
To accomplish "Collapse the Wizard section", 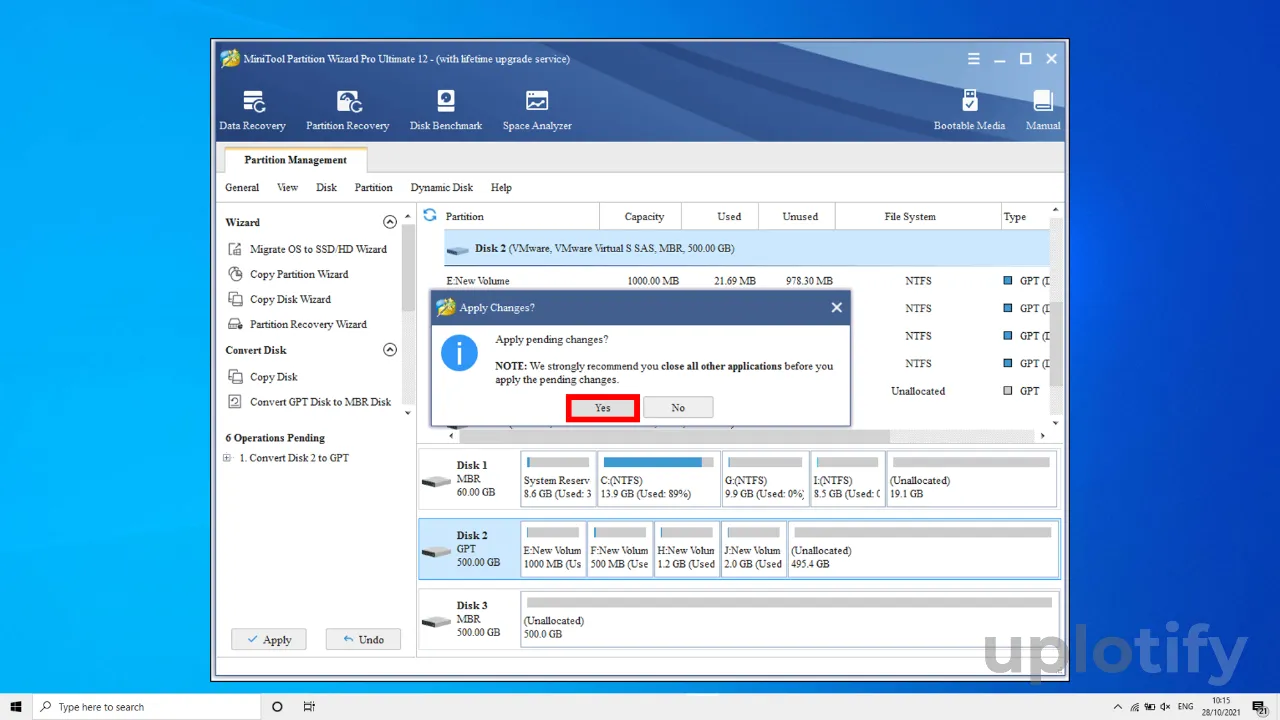I will pyautogui.click(x=390, y=222).
